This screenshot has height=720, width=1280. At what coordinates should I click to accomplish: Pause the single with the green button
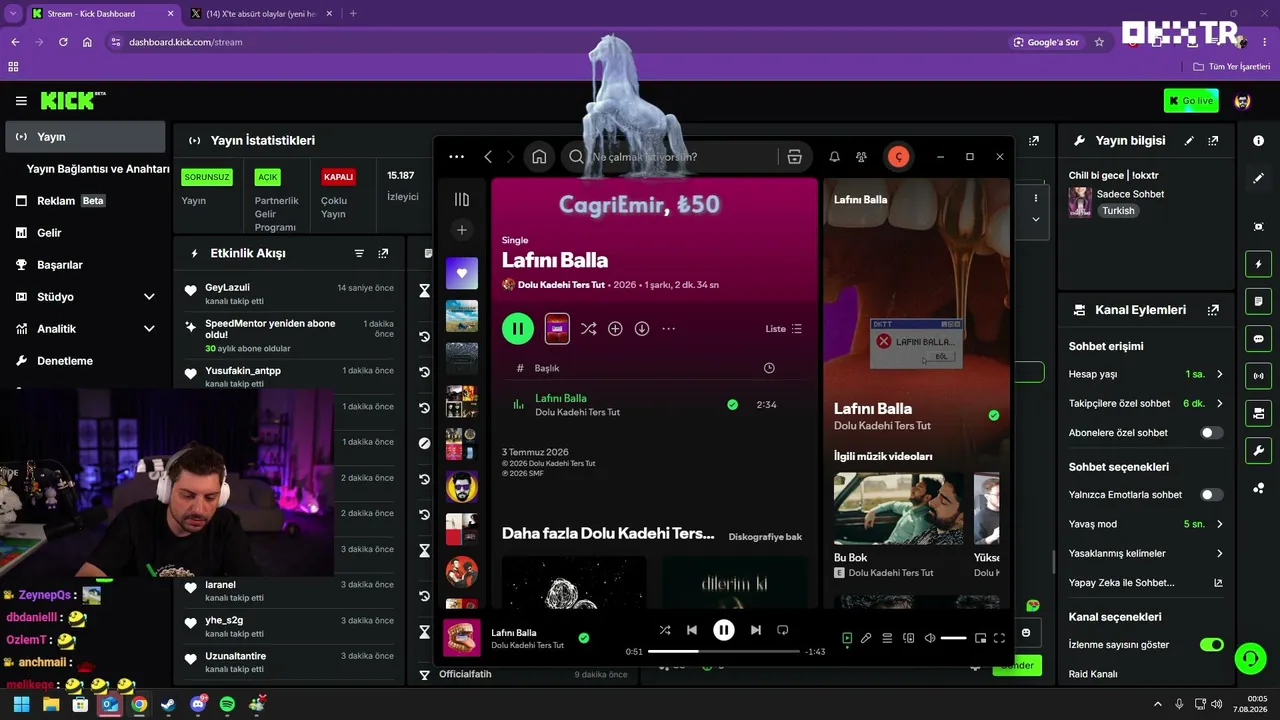click(x=518, y=328)
